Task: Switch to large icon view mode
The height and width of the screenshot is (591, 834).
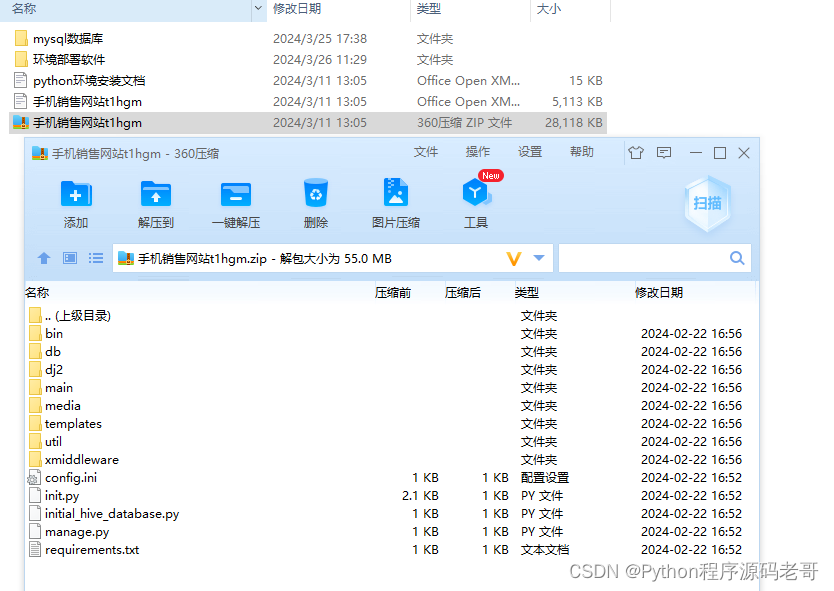Action: pyautogui.click(x=68, y=257)
